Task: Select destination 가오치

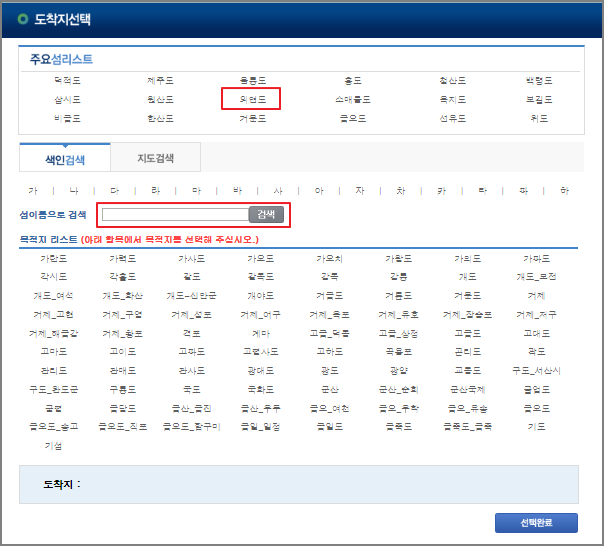Action: click(329, 258)
